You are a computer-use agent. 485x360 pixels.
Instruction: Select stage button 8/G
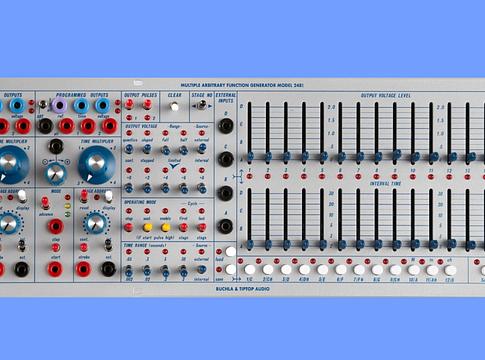(x=377, y=269)
